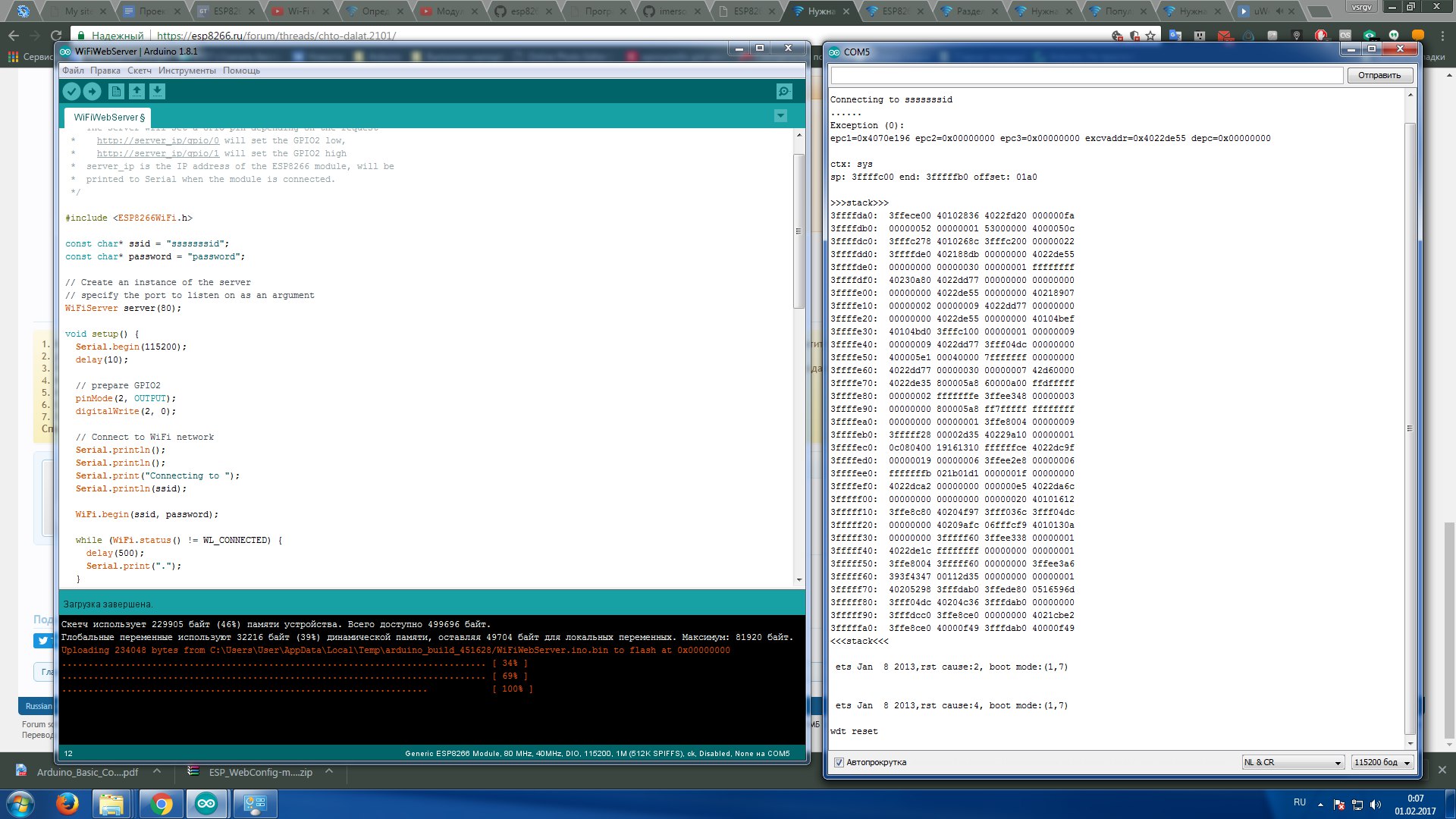This screenshot has width=1456, height=819.
Task: Click the WiFiServer server(80); code line
Action: [123, 309]
